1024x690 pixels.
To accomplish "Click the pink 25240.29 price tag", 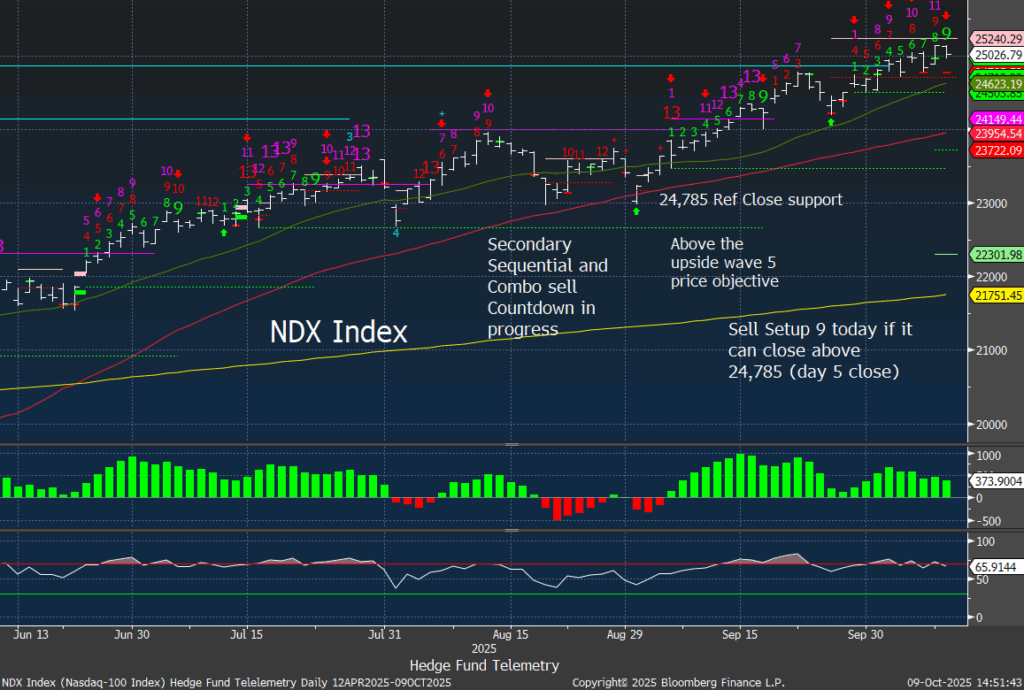I will pos(996,38).
